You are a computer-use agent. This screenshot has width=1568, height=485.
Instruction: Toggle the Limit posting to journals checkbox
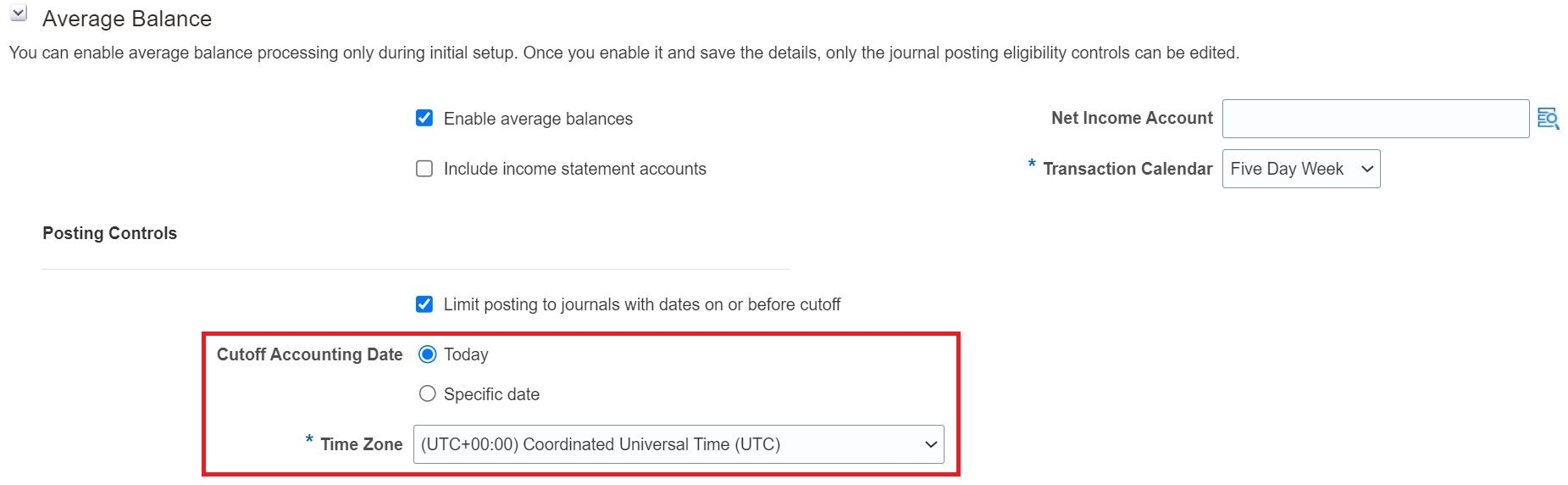point(424,304)
